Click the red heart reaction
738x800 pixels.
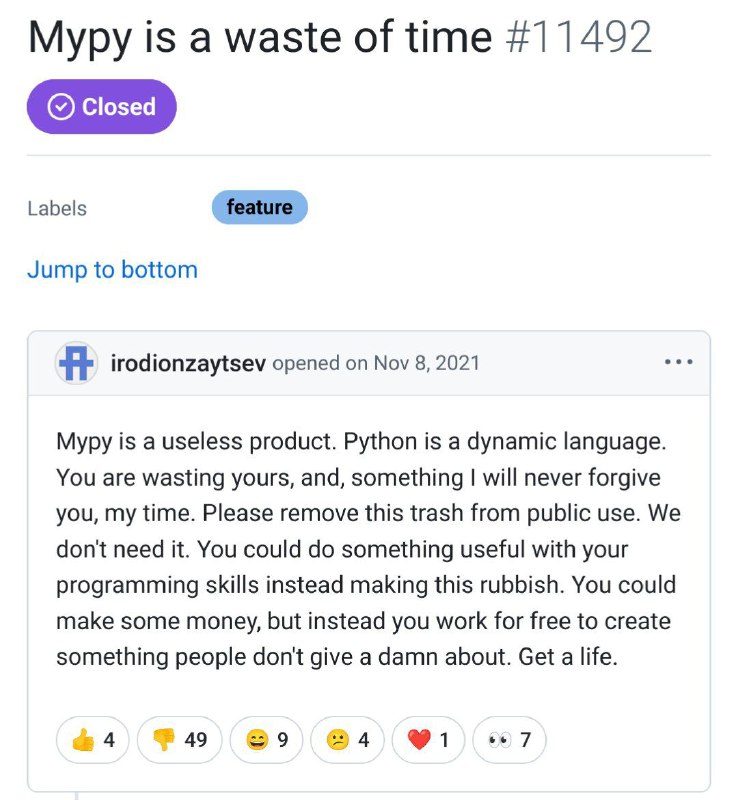[x=428, y=739]
